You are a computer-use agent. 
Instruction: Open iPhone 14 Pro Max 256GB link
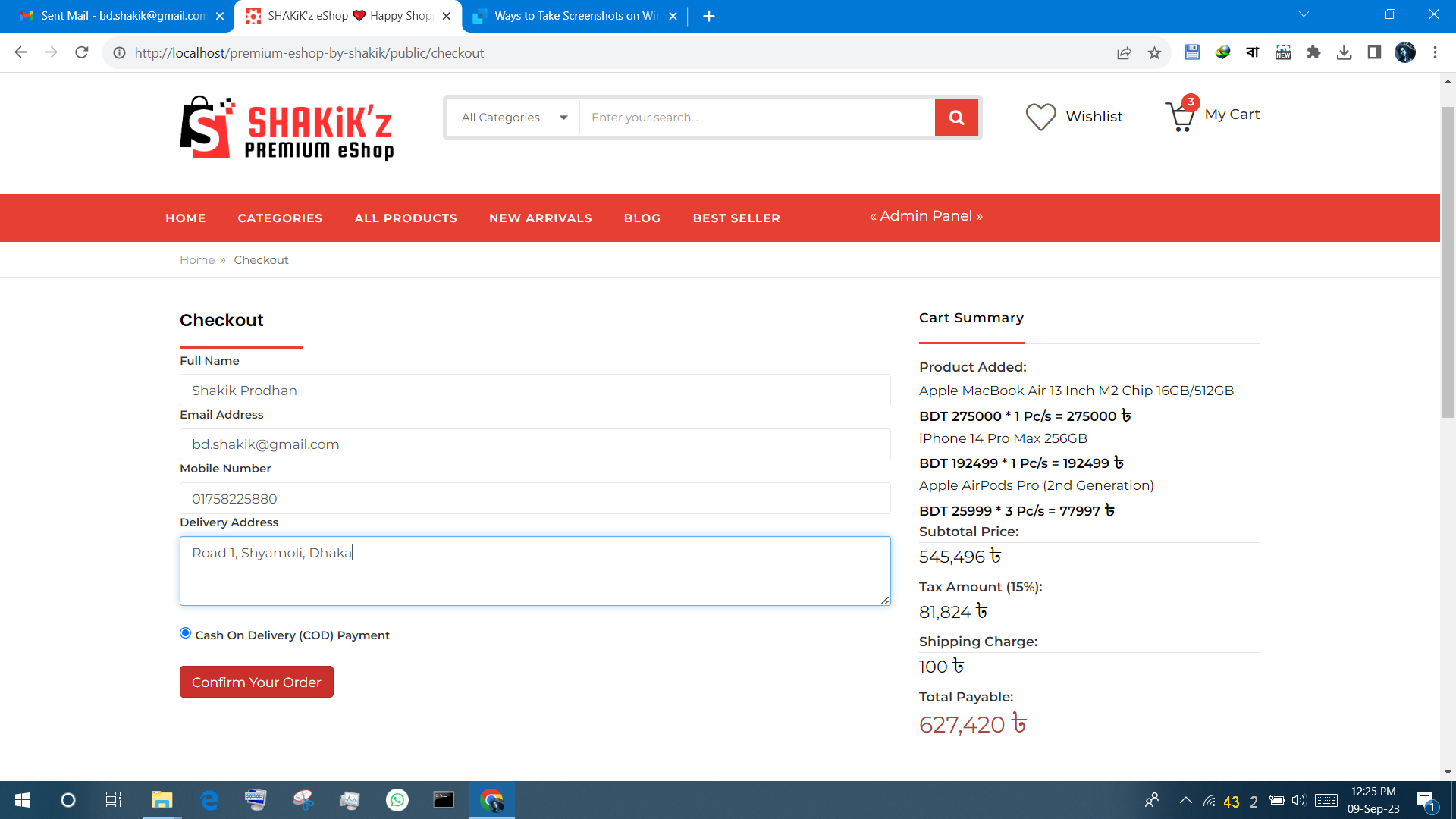[1003, 438]
